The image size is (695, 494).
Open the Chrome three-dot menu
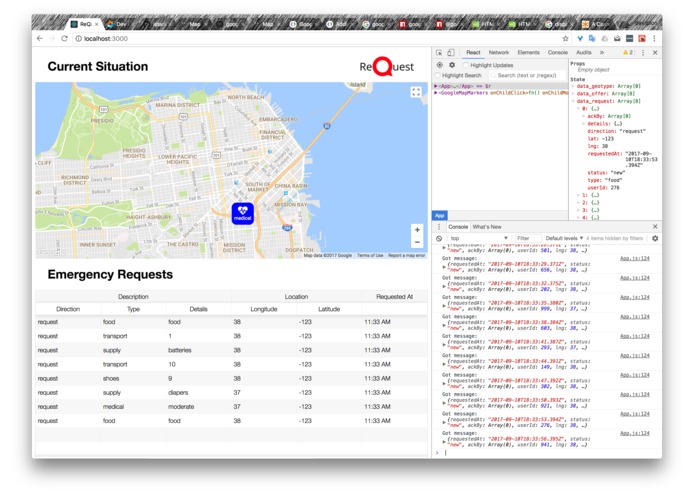point(654,39)
